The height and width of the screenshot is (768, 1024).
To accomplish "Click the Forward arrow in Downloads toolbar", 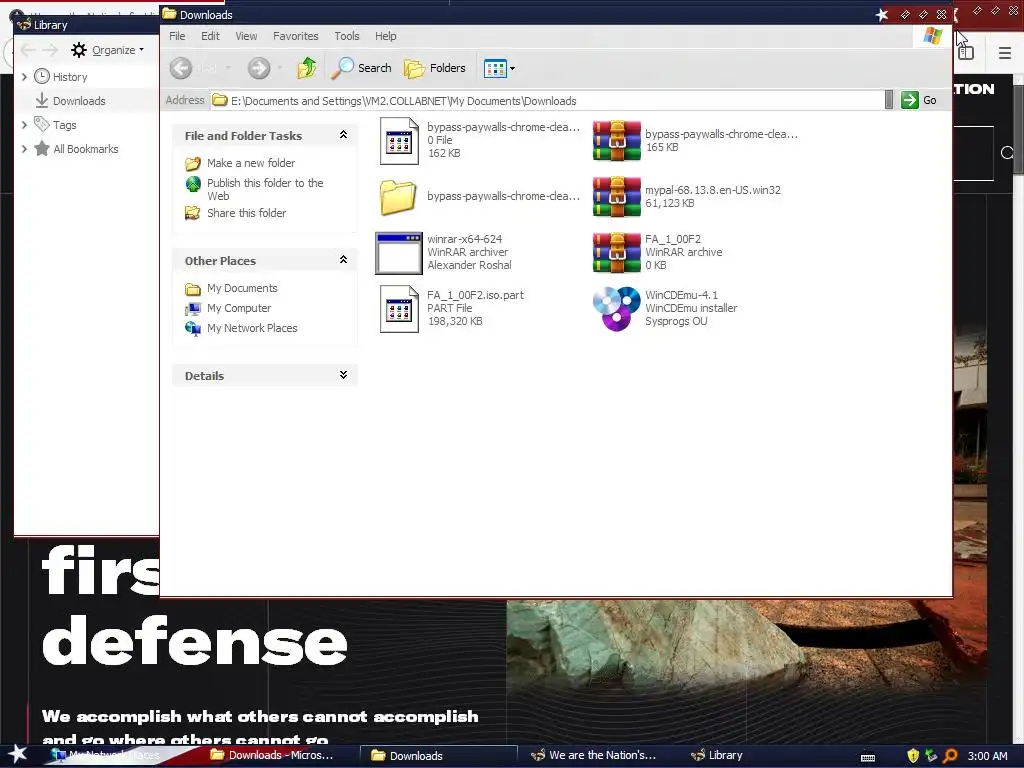I will [x=259, y=68].
